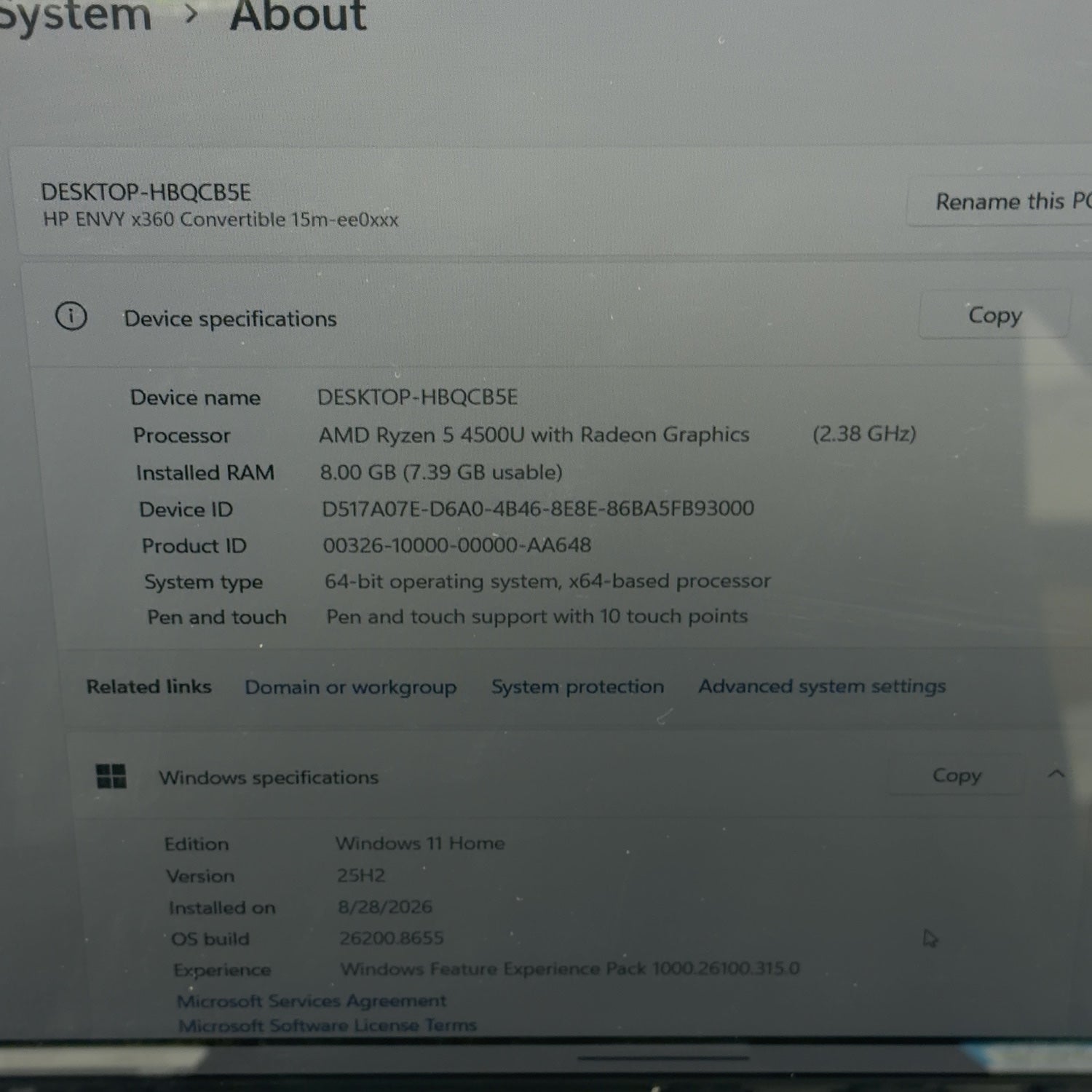Open the Microsoft Software License Terms link
Viewport: 1092px width, 1092px height.
pos(328,1025)
